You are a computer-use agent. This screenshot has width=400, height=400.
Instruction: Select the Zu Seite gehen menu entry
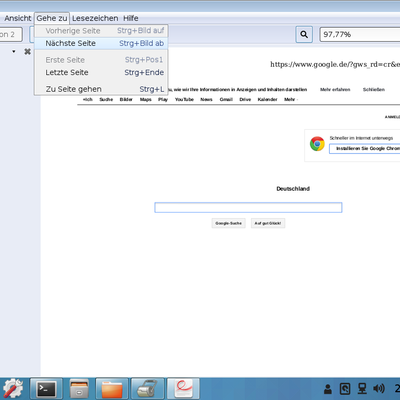(x=101, y=89)
